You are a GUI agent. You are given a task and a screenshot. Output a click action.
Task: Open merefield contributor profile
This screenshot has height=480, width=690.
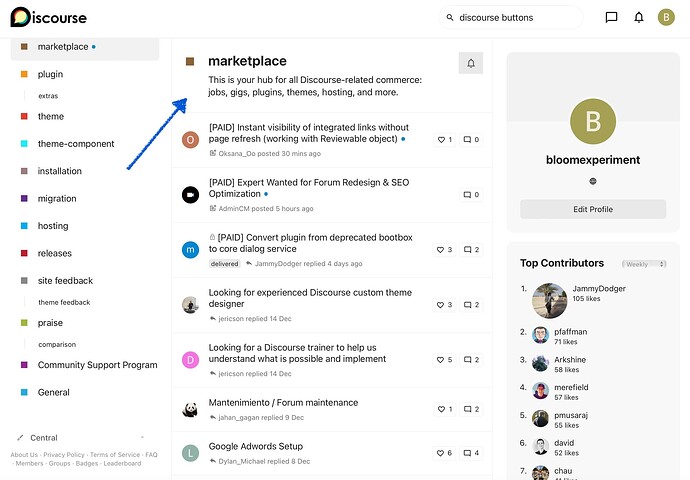tap(571, 387)
